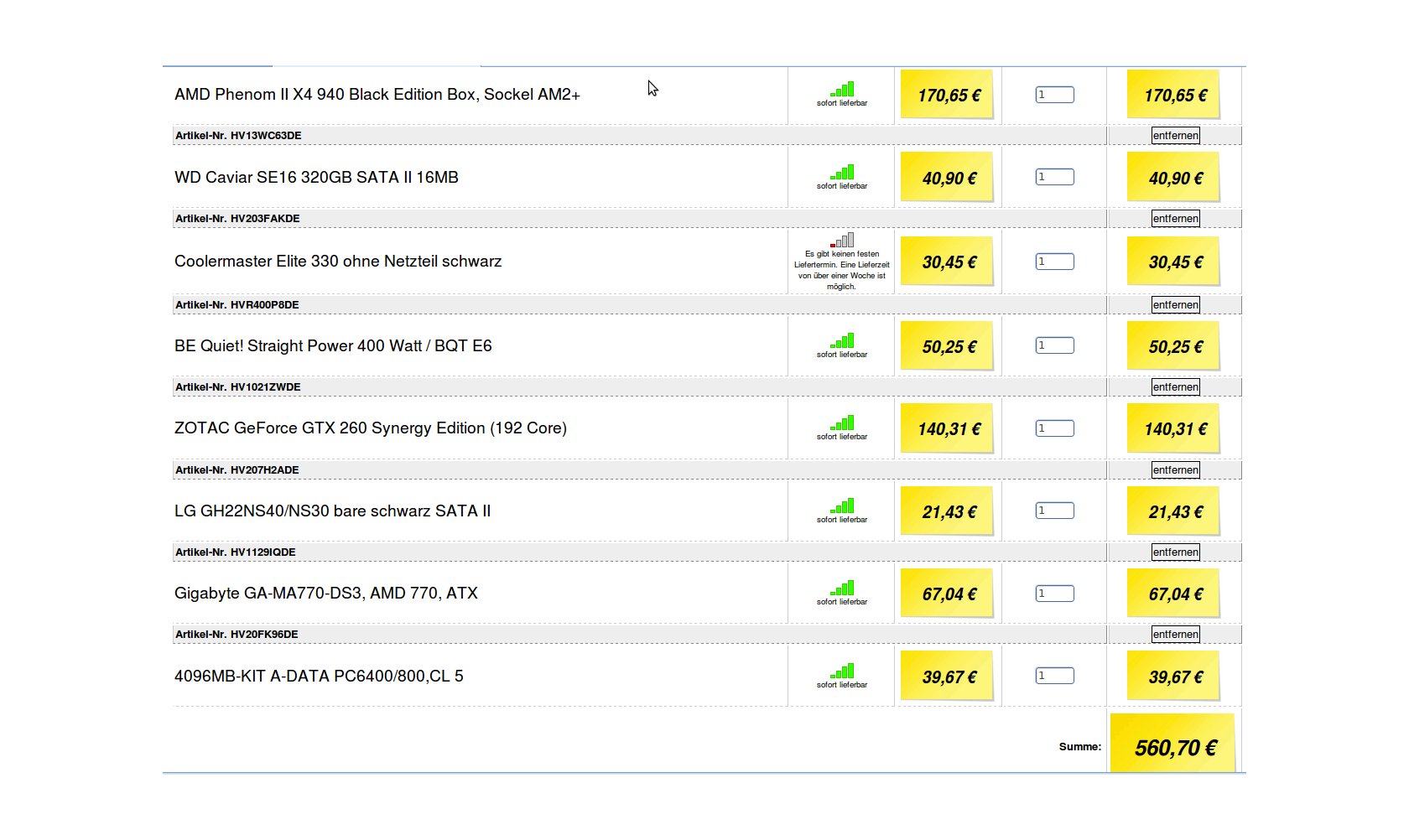Click the delivery warning text for Coolermaster
The image size is (1409, 840).
(x=842, y=270)
